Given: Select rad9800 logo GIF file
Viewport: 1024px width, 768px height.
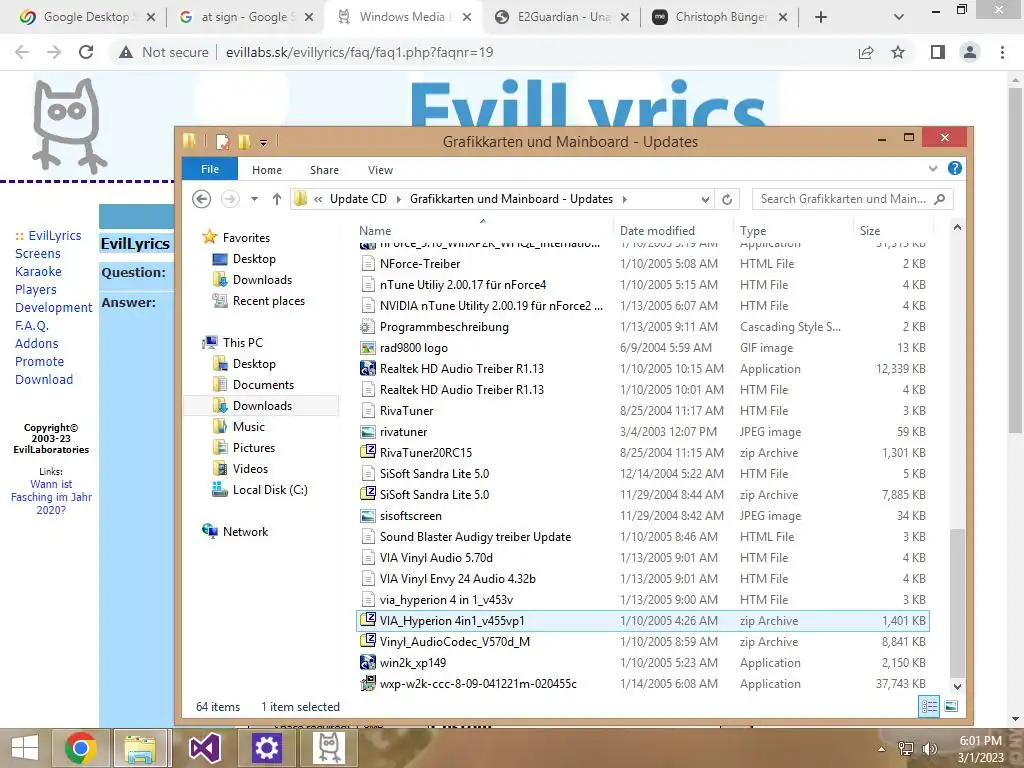Looking at the screenshot, I should point(643,347).
